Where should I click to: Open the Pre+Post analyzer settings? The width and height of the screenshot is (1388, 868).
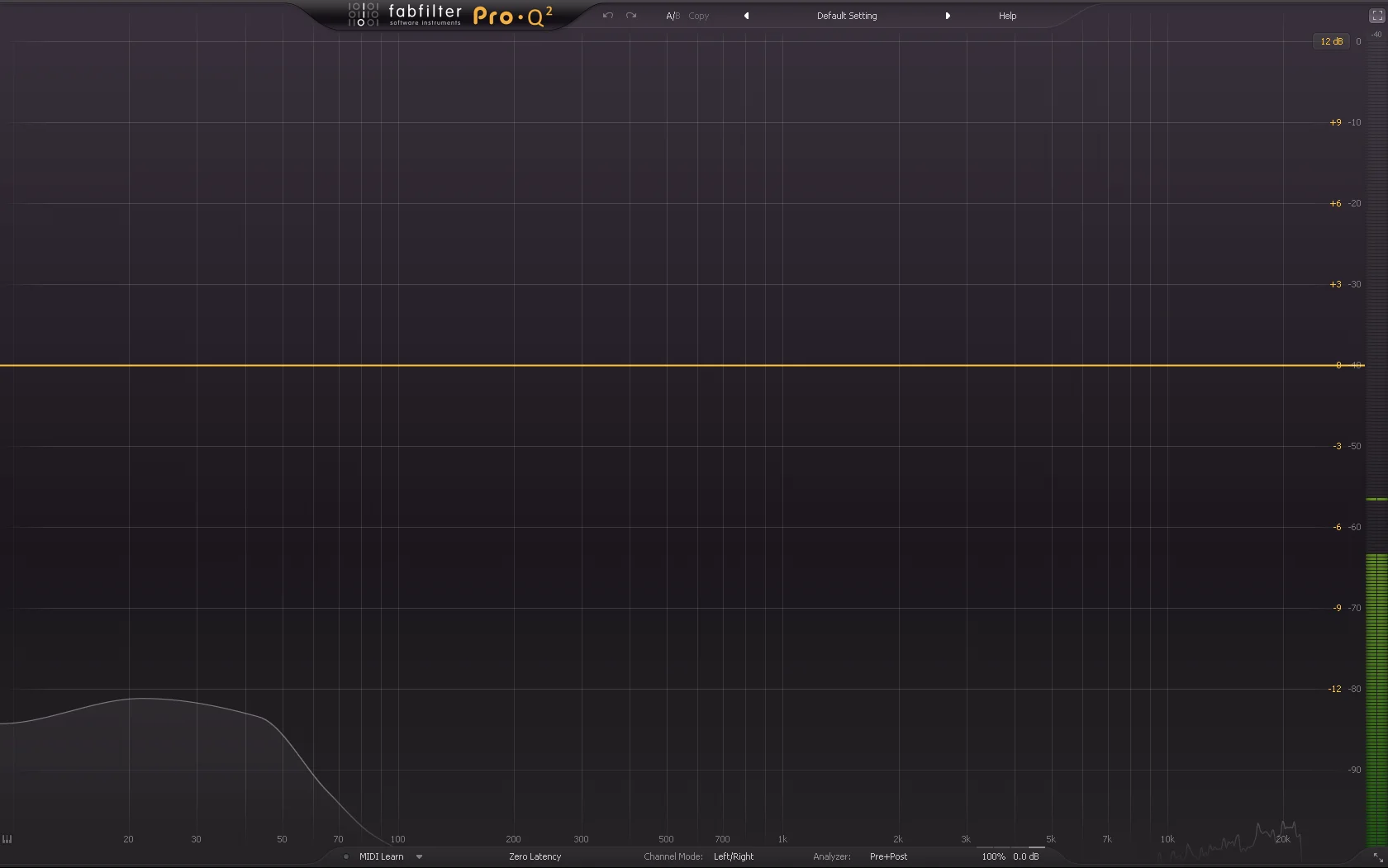coord(888,856)
